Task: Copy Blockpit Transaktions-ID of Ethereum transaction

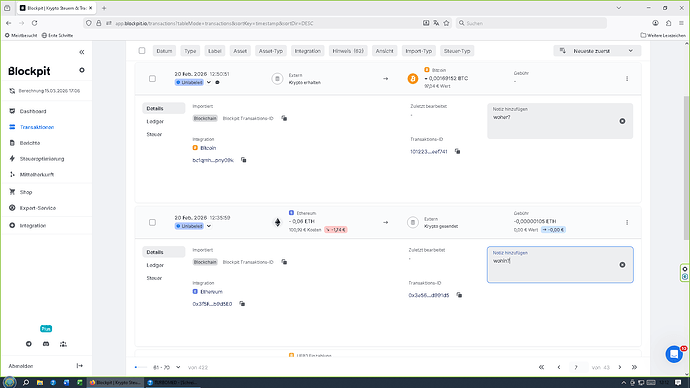Action: [x=284, y=262]
